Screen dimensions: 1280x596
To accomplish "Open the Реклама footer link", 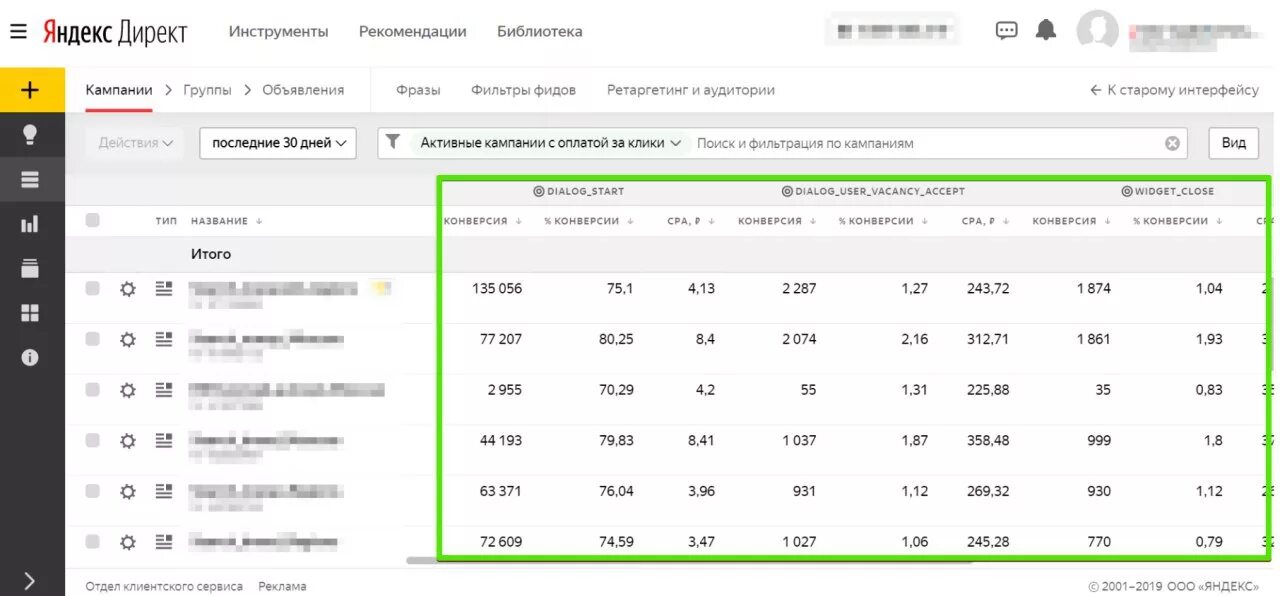I will 282,587.
